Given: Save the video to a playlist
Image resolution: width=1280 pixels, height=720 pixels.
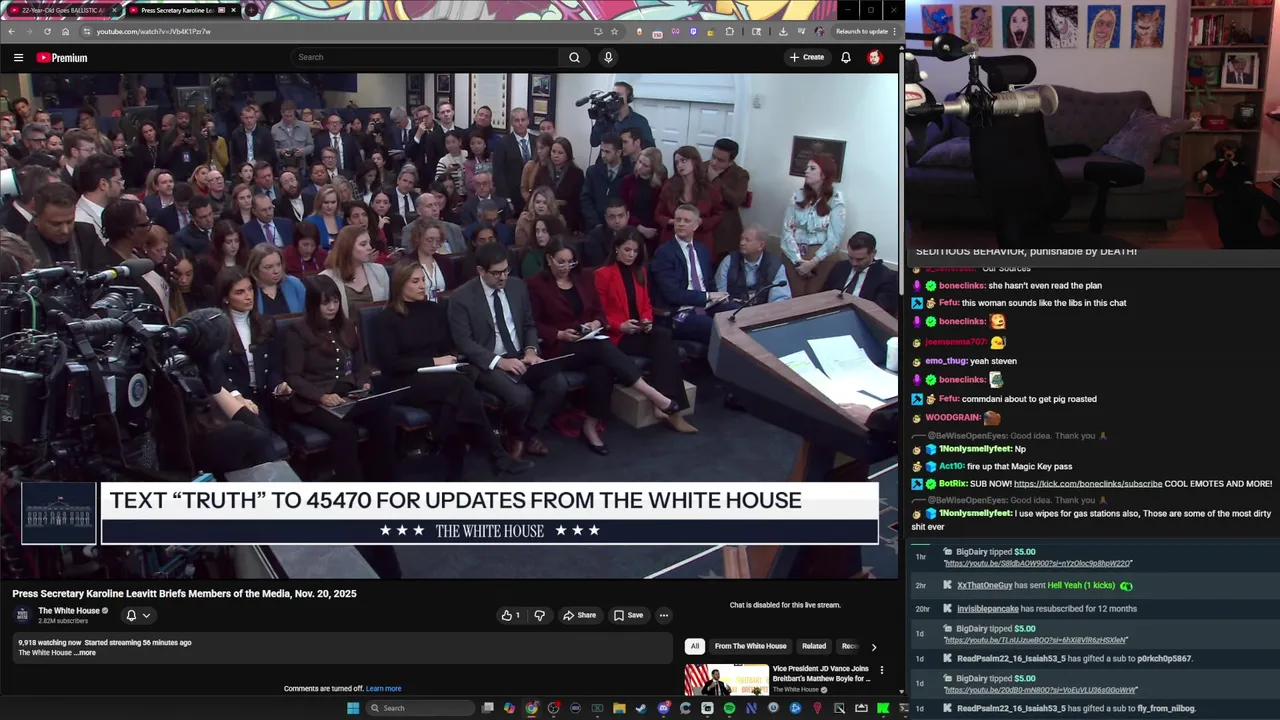Looking at the screenshot, I should click(x=628, y=615).
